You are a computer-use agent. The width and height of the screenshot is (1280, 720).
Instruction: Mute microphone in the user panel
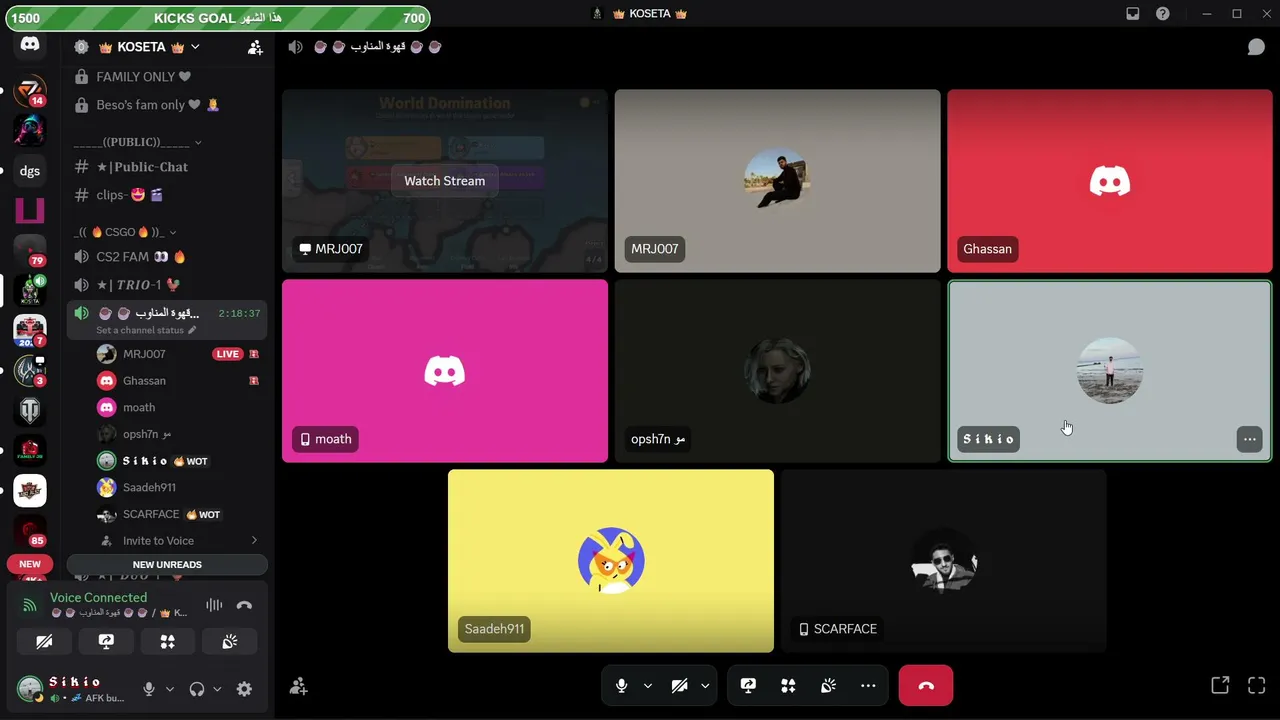(149, 689)
